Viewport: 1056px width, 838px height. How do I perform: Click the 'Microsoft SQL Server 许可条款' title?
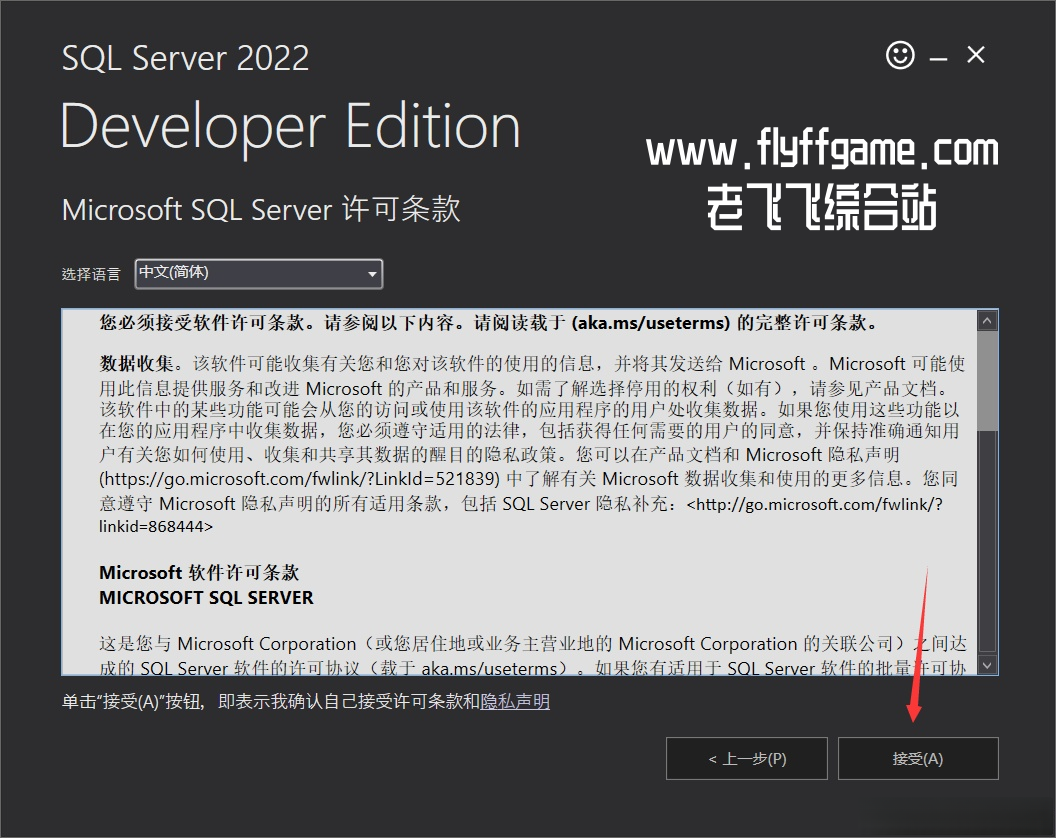coord(261,210)
